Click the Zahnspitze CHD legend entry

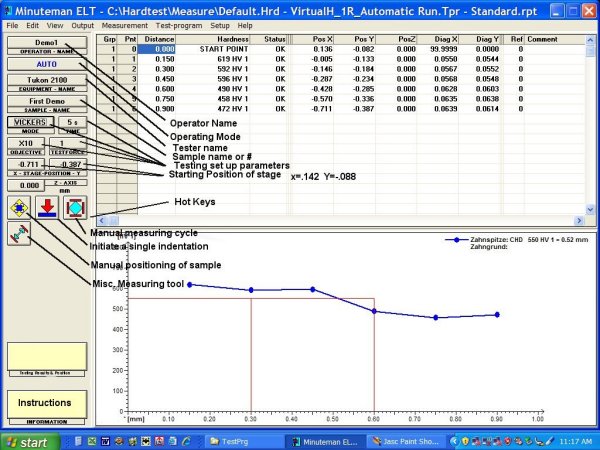click(517, 240)
